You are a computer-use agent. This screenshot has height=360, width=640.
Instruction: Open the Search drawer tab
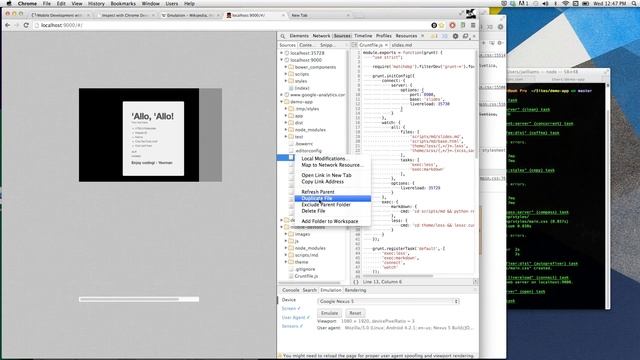click(309, 290)
